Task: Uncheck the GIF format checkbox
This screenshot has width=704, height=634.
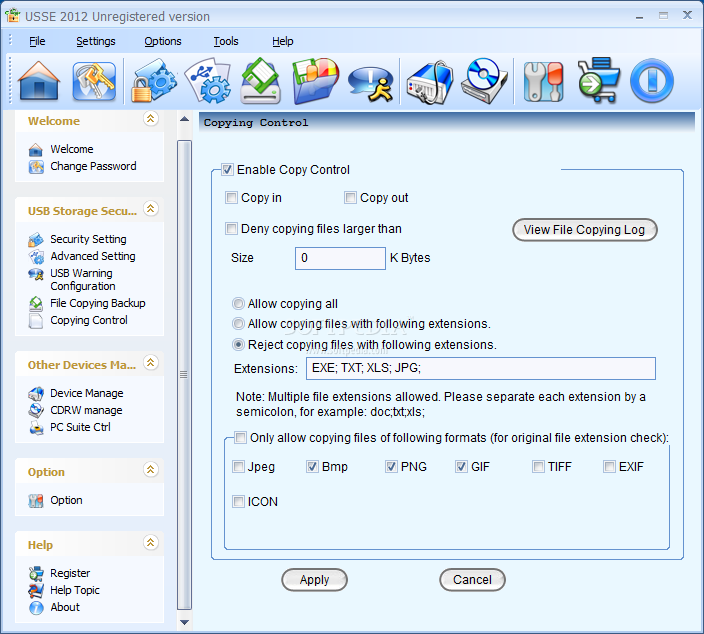Action: tap(461, 467)
